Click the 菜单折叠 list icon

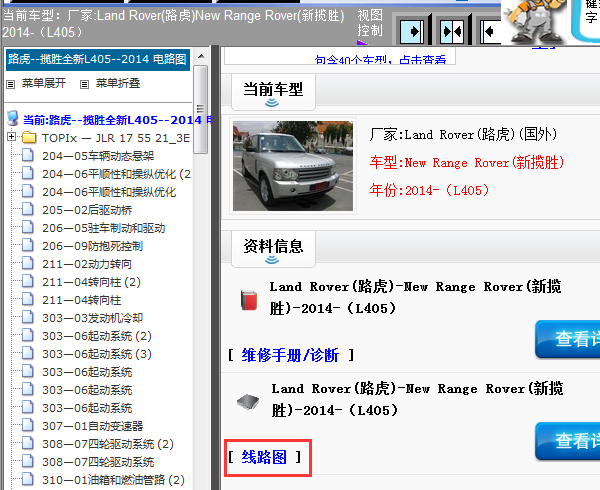(84, 84)
